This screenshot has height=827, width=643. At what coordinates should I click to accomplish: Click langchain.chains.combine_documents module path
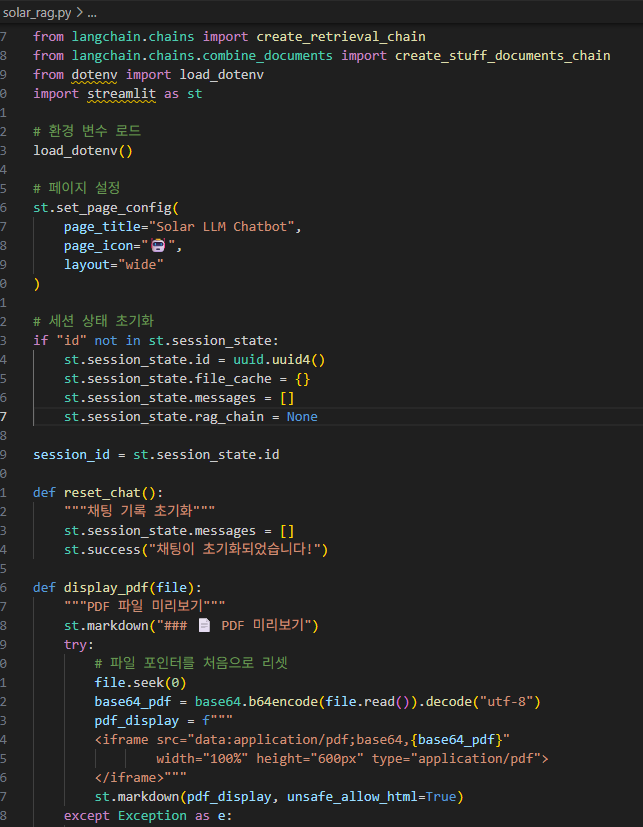click(x=202, y=56)
